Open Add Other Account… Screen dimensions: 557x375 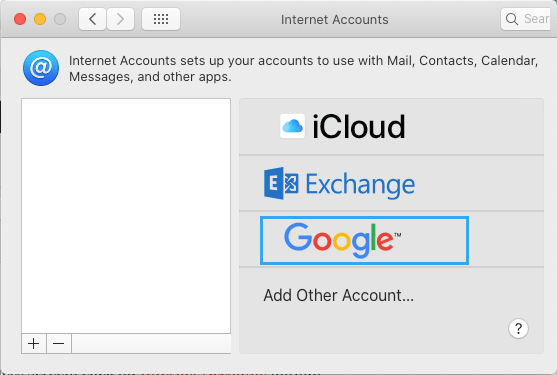(x=339, y=295)
